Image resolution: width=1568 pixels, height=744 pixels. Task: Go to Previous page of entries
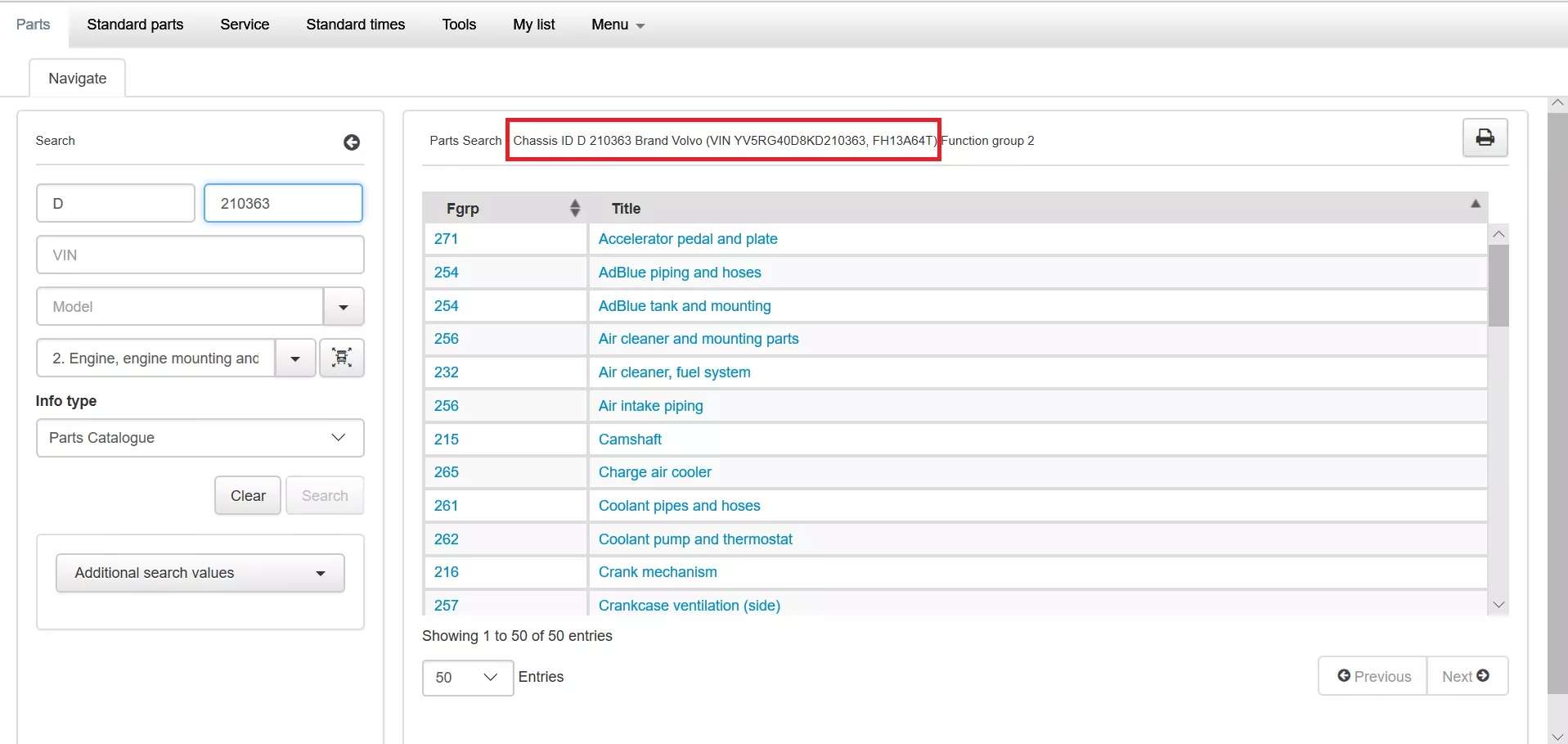tap(1373, 676)
